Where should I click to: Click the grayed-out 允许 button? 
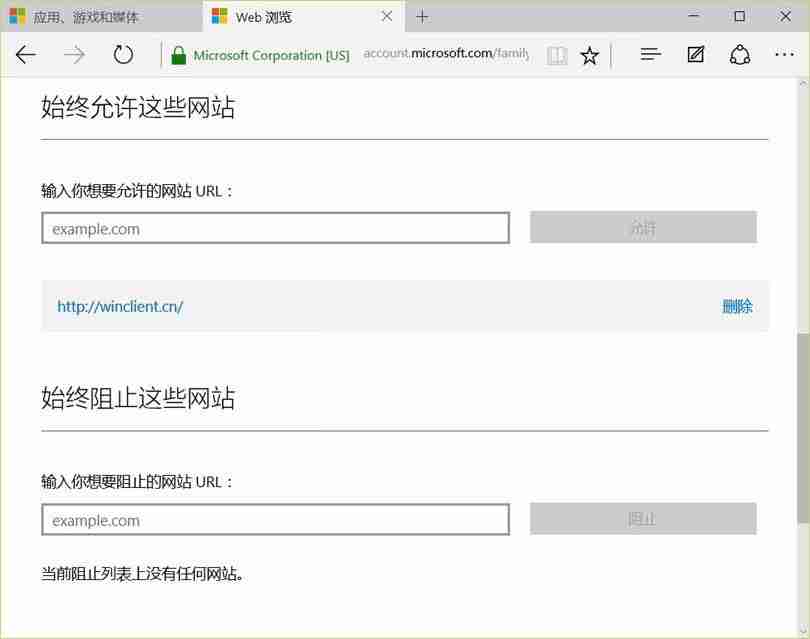coord(643,227)
